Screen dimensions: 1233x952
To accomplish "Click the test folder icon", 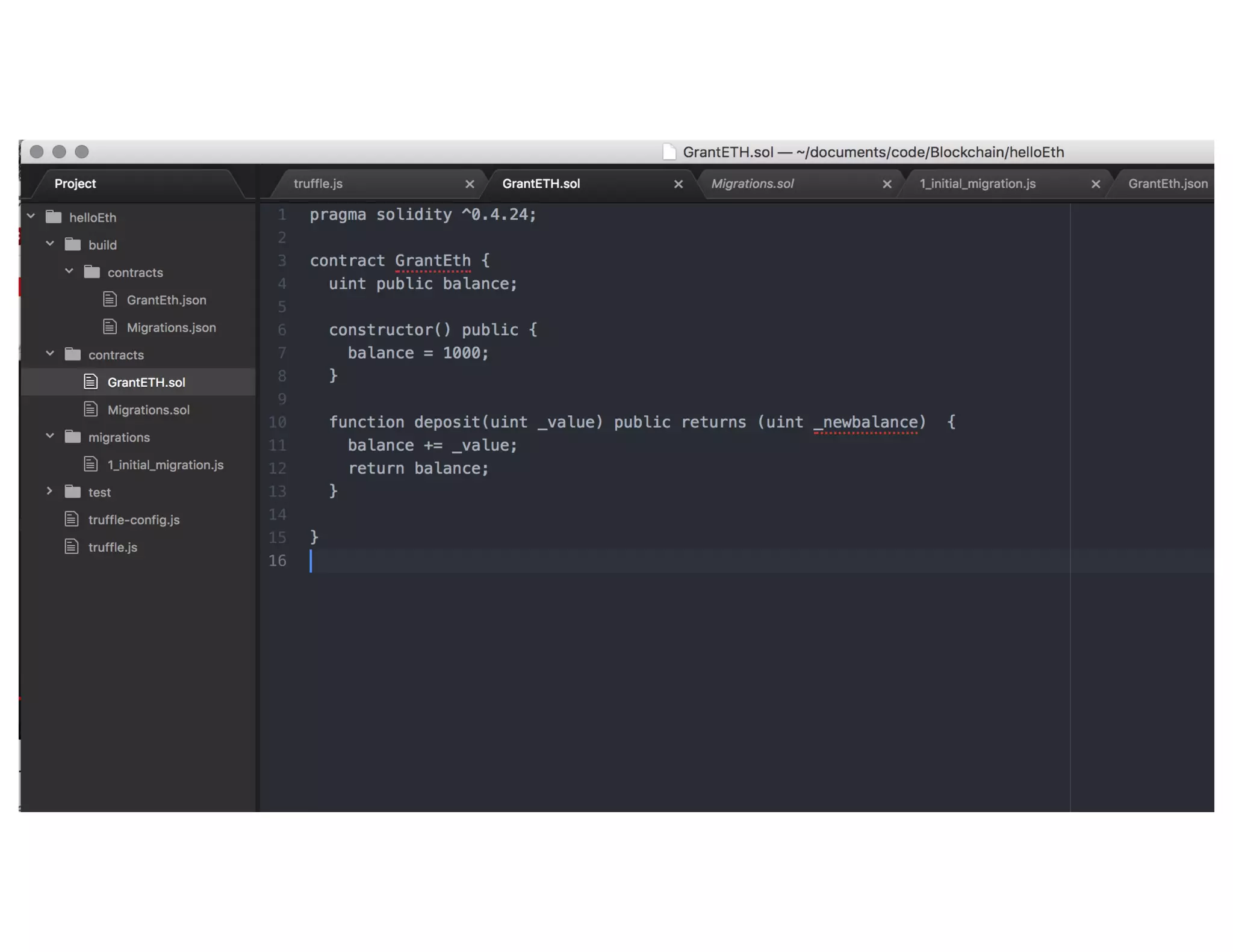I will pyautogui.click(x=73, y=492).
